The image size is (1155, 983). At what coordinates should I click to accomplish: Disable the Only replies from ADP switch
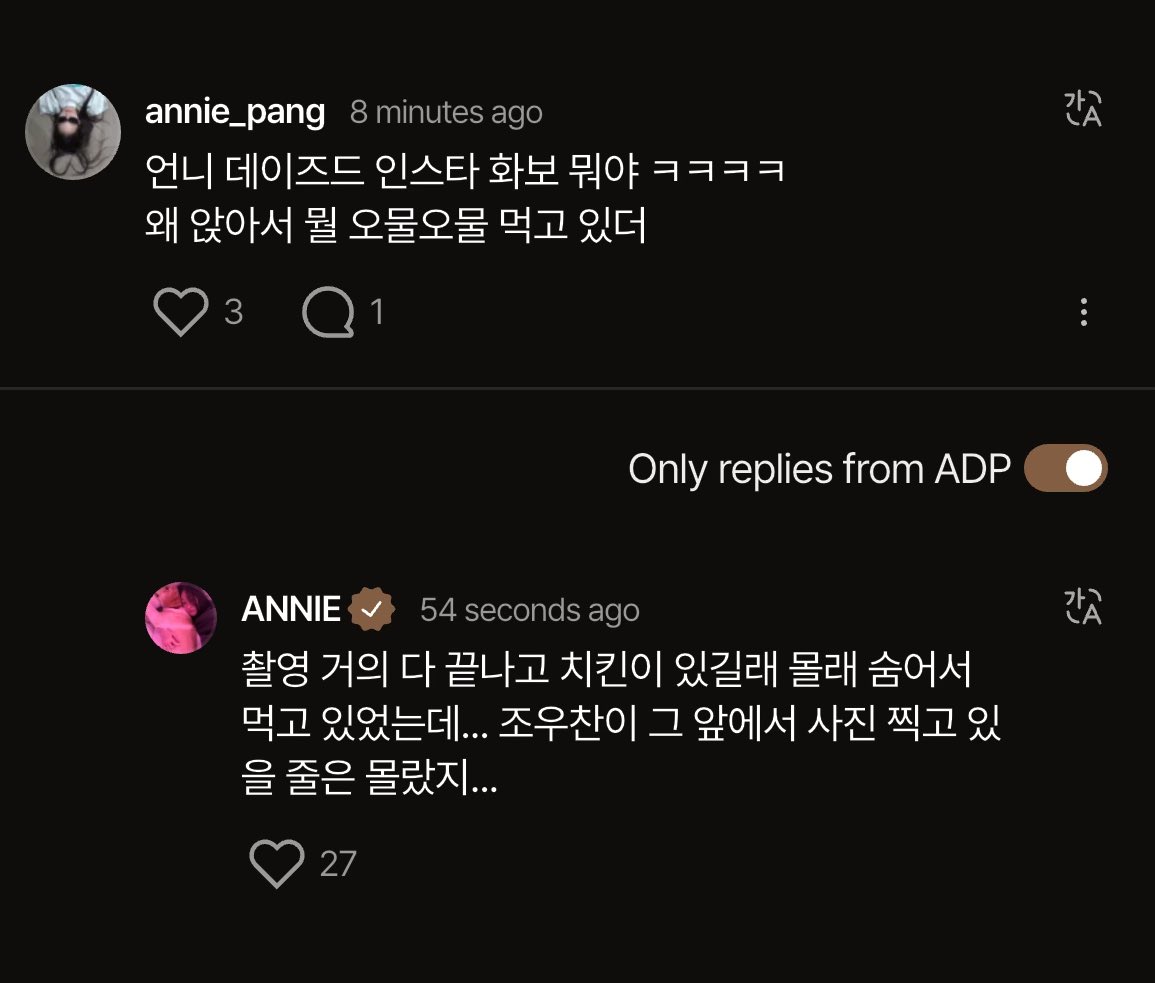pos(1066,468)
